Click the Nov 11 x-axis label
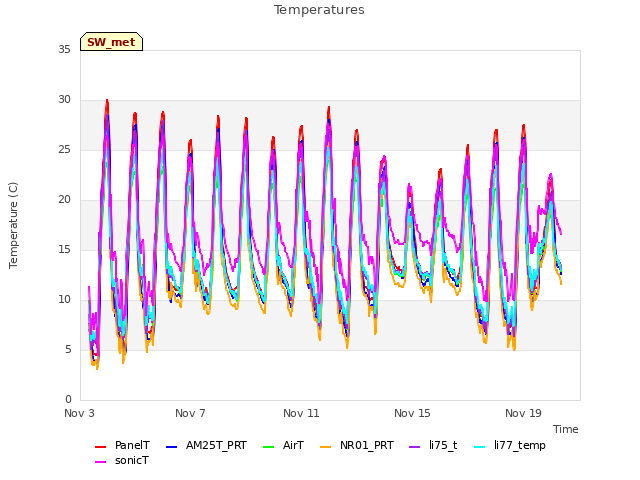The image size is (640, 480). 301,413
